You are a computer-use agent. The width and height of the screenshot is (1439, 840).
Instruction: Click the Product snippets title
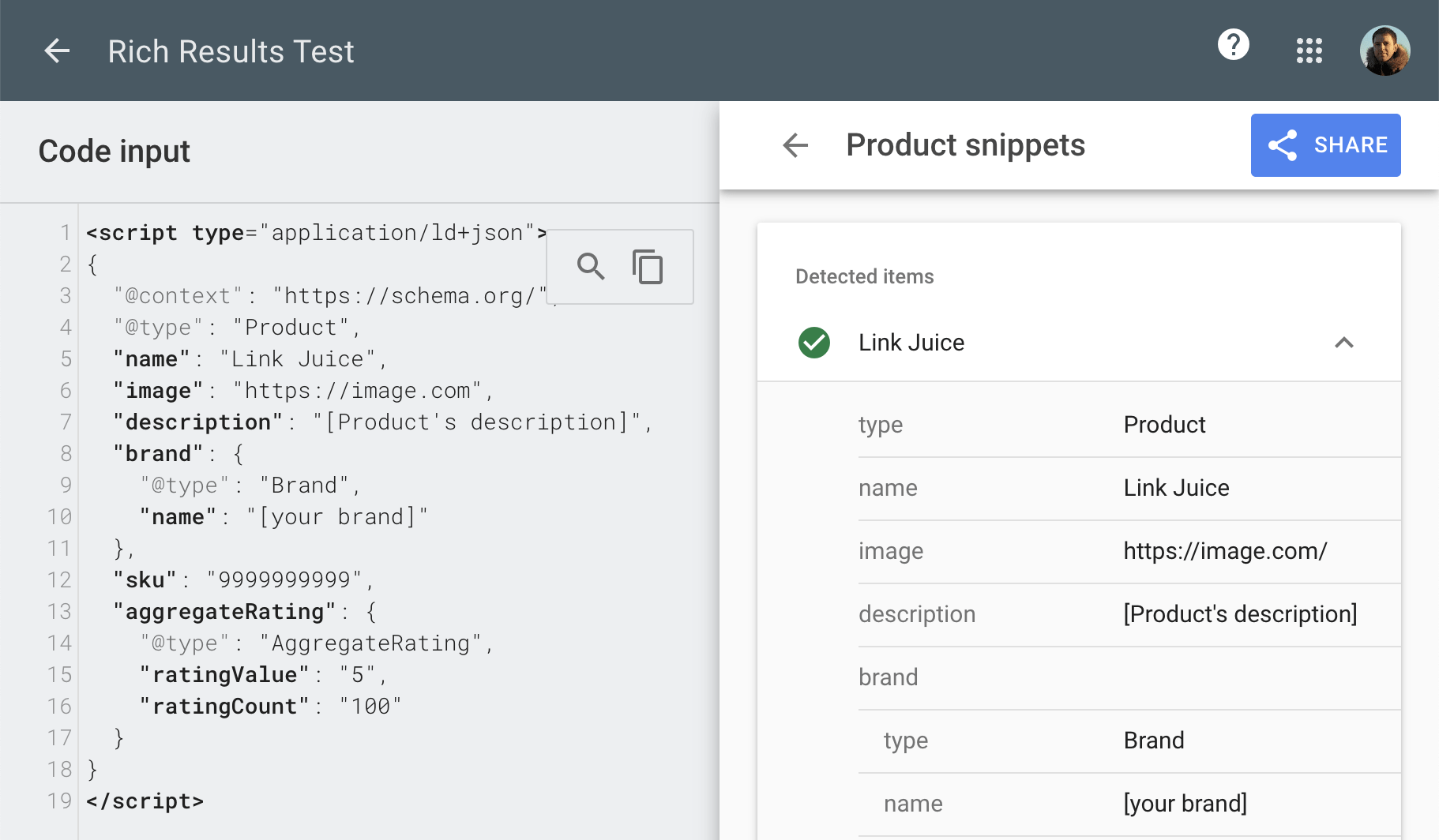click(965, 145)
